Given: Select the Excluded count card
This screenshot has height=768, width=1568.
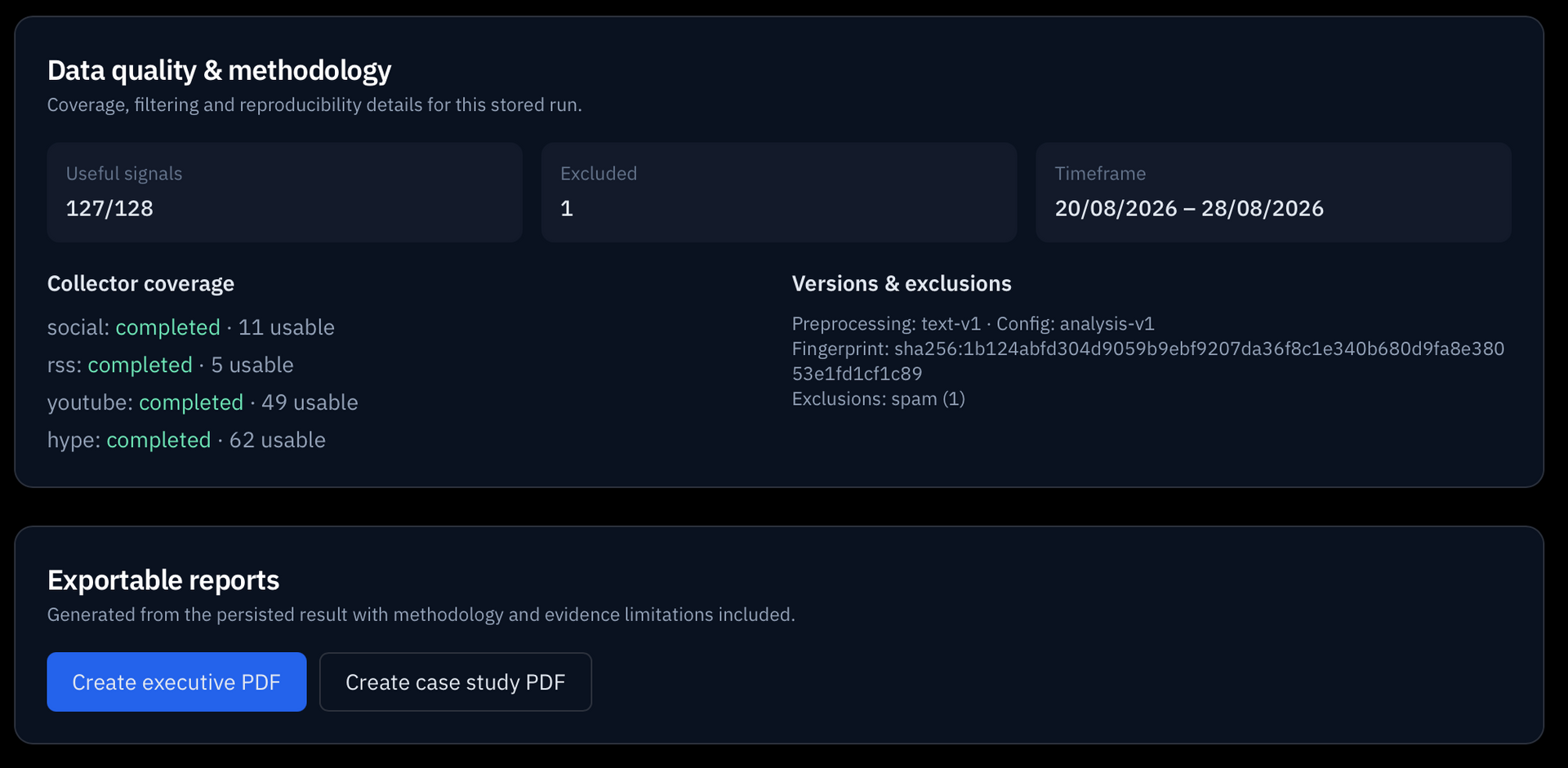Looking at the screenshot, I should click(779, 193).
